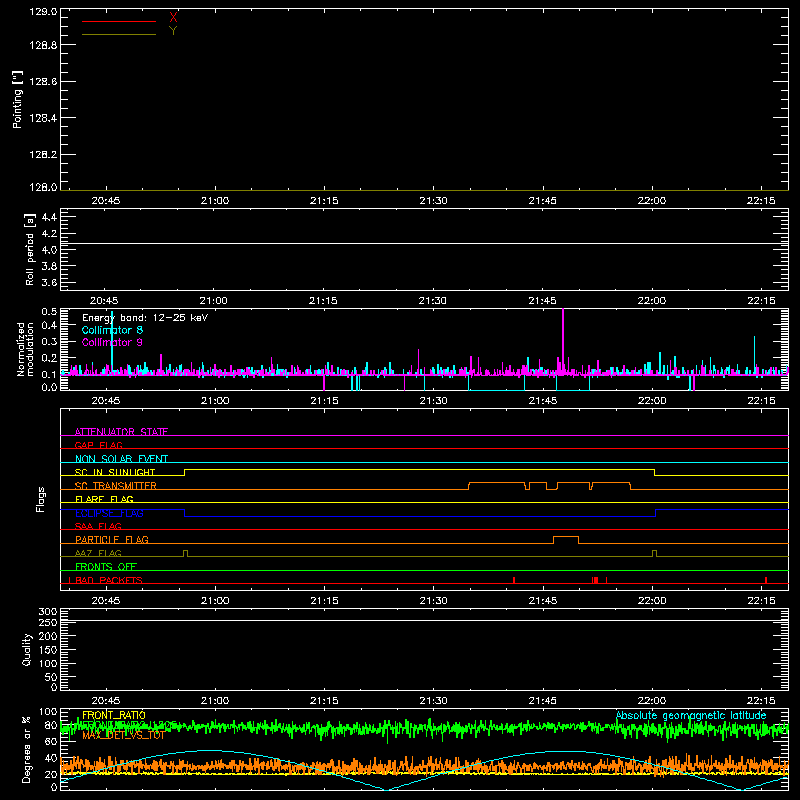
Task: Click the Y legend label in Pointing panel
Action: point(173,31)
